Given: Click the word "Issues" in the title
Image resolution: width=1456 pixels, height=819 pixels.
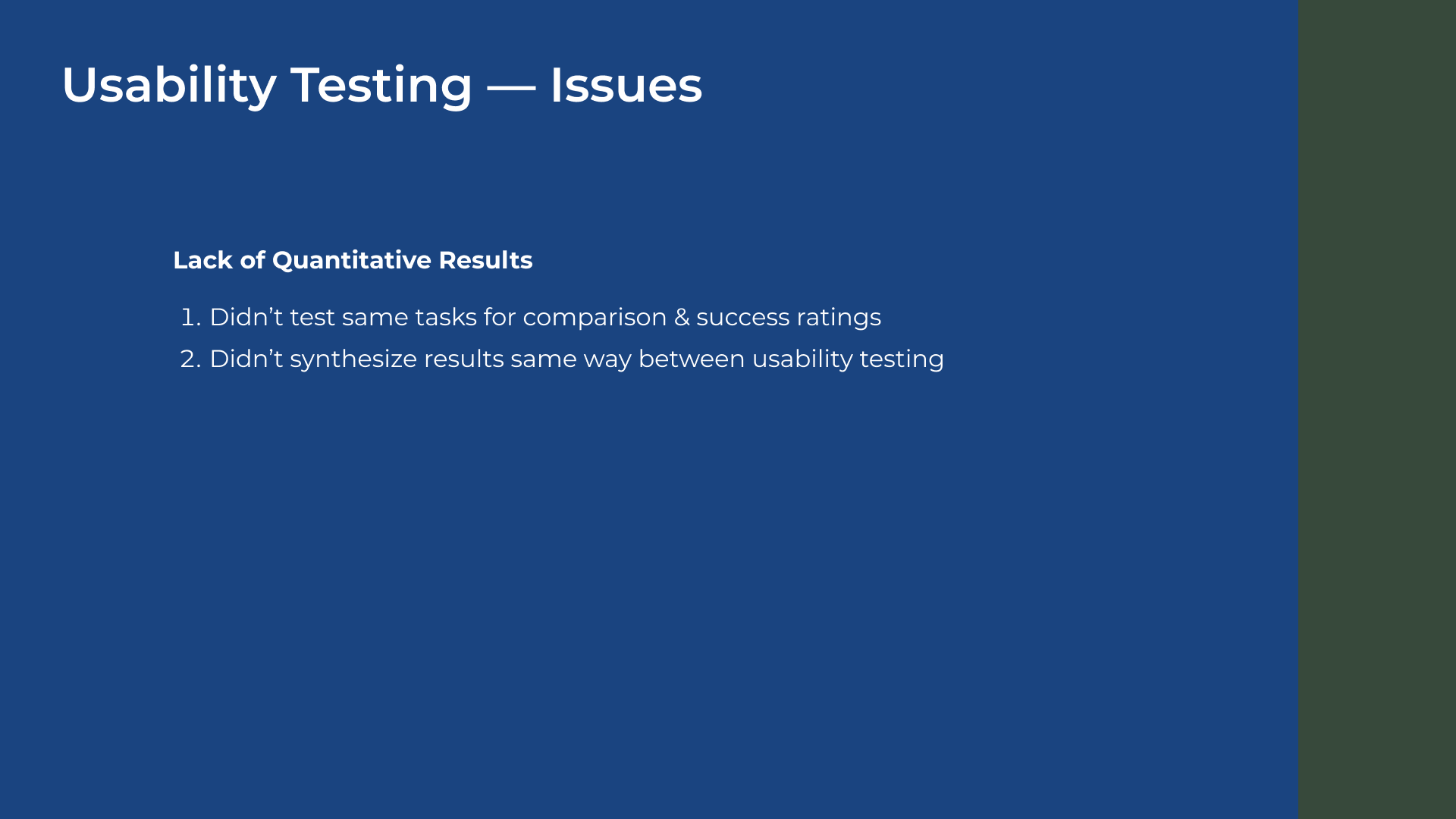Looking at the screenshot, I should point(626,84).
